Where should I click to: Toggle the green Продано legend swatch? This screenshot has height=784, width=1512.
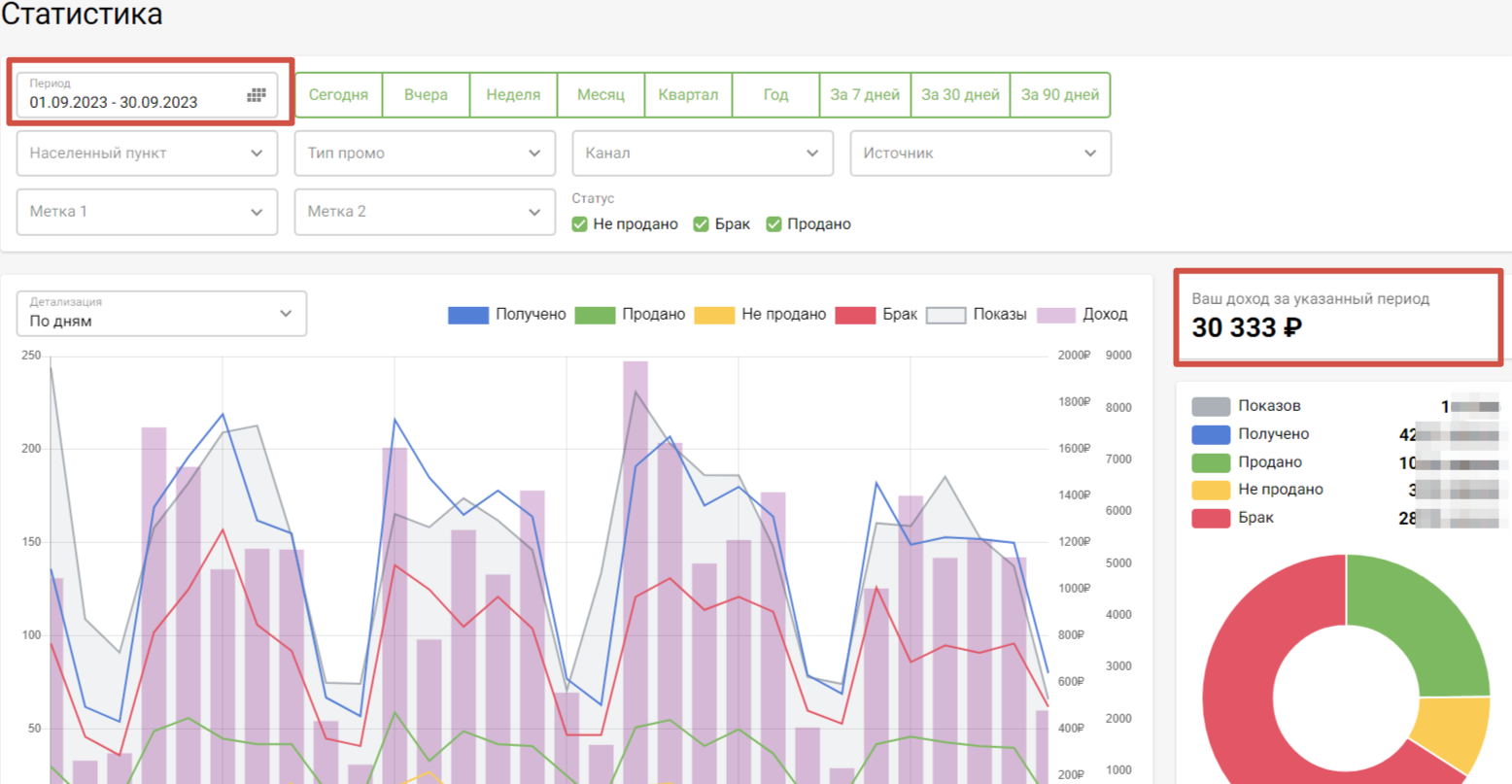(x=595, y=315)
